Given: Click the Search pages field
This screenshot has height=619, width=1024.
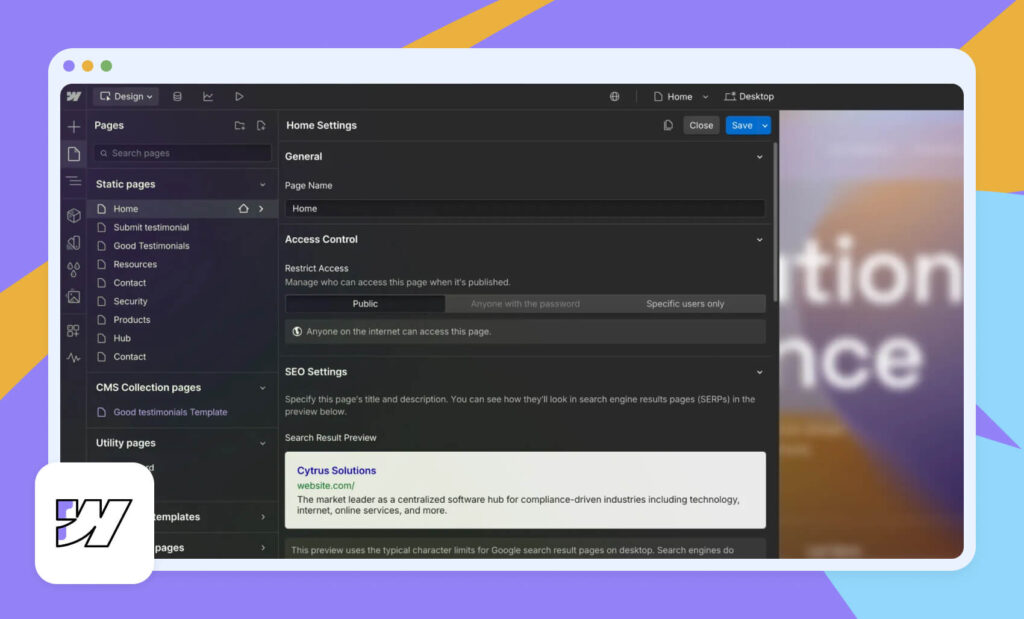Looking at the screenshot, I should tap(183, 153).
